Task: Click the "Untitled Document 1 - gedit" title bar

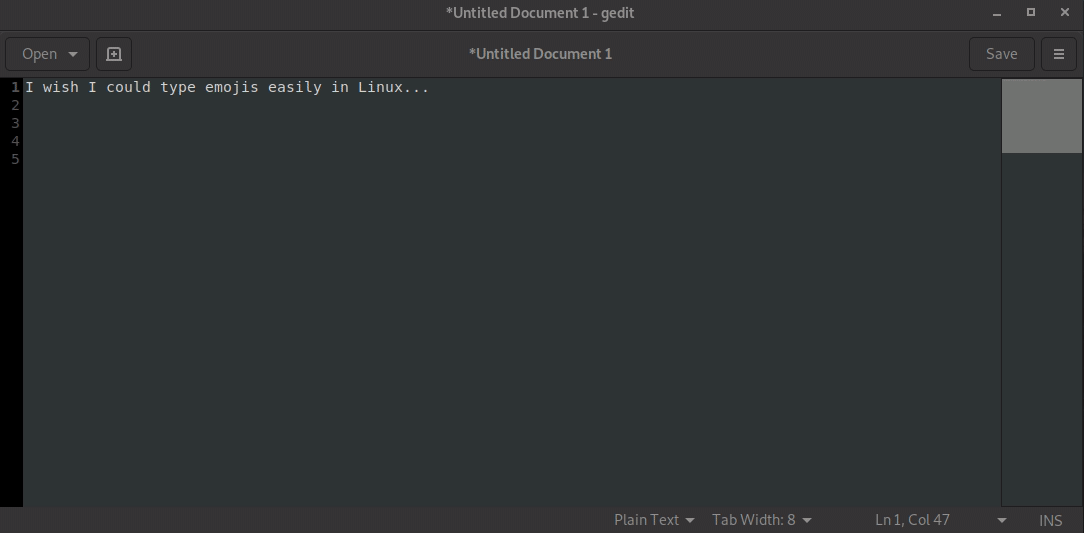Action: pyautogui.click(x=540, y=13)
